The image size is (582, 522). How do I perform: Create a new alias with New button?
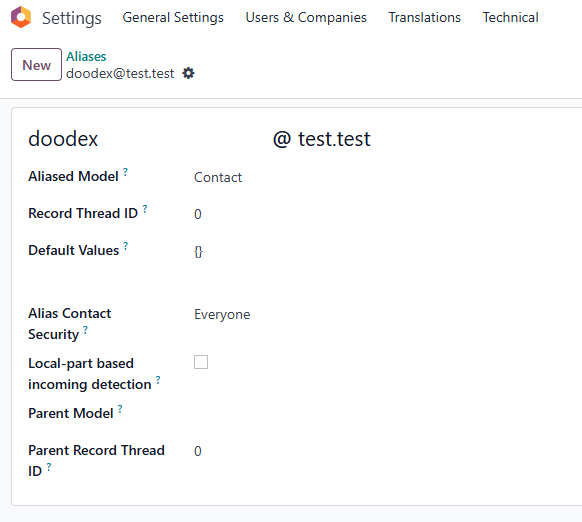[36, 65]
